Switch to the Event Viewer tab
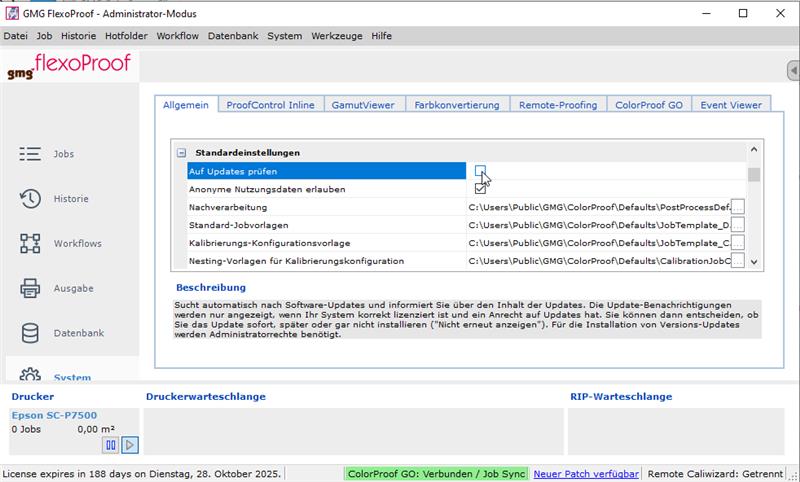The image size is (800, 482). tap(731, 105)
